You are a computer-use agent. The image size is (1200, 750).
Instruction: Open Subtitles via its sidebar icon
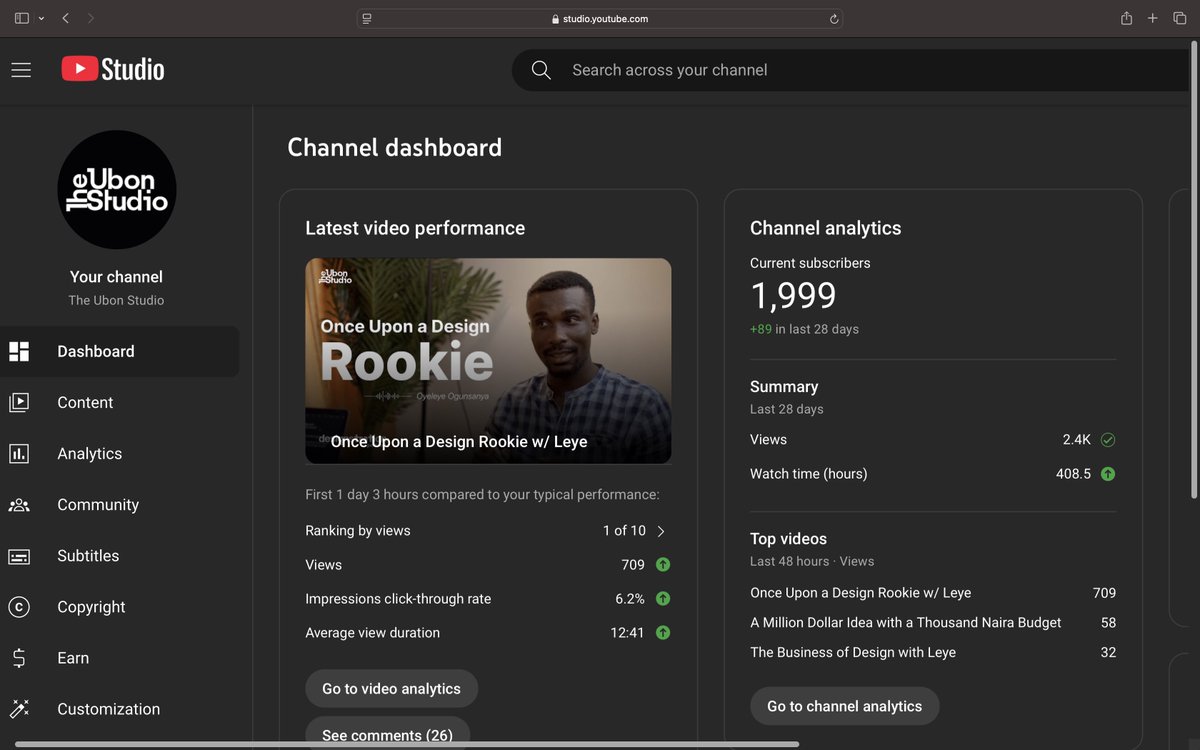tap(18, 555)
